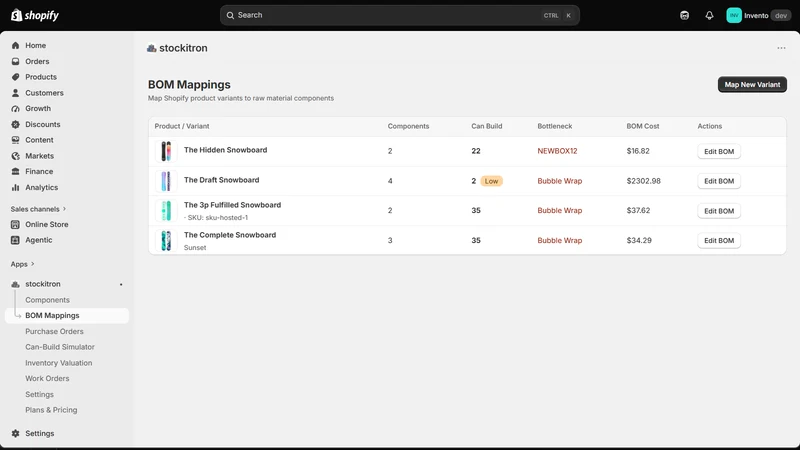Click the Growth gauge icon
The image size is (800, 450).
tap(15, 109)
